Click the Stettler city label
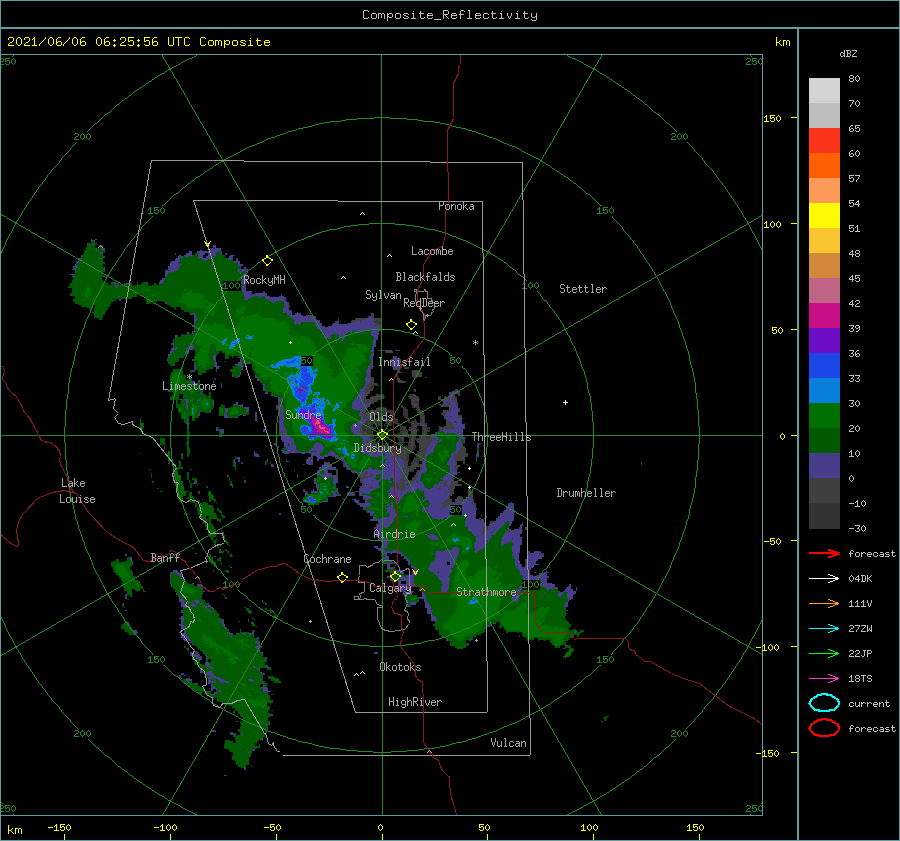This screenshot has height=841, width=900. click(583, 289)
